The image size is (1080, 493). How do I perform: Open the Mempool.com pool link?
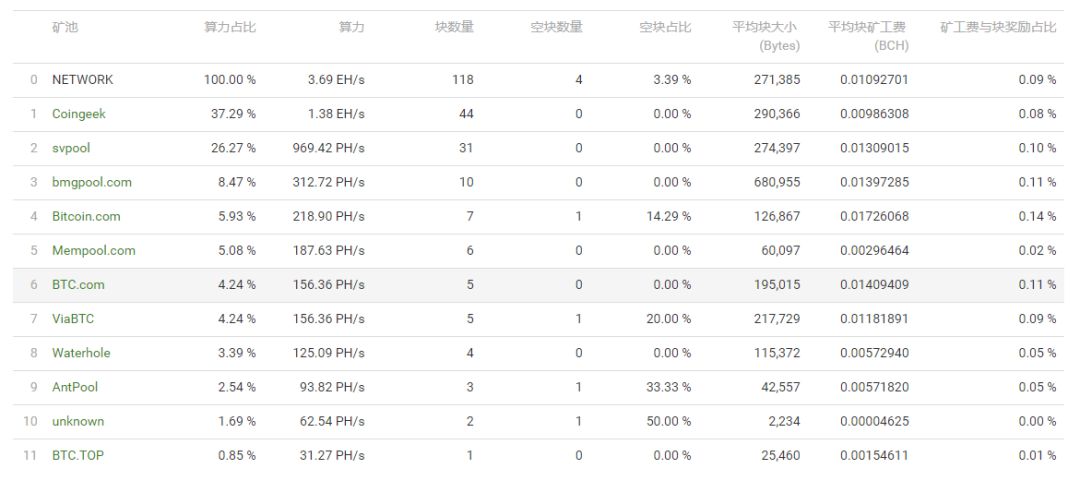point(94,251)
